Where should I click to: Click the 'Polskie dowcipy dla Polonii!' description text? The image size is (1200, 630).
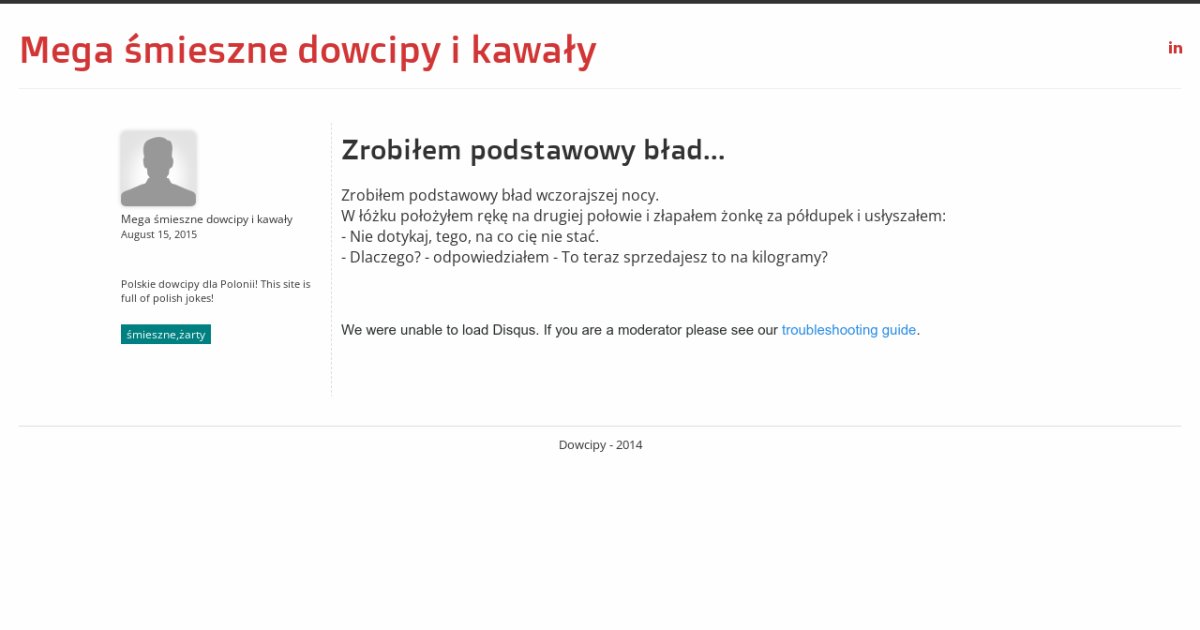(x=215, y=291)
